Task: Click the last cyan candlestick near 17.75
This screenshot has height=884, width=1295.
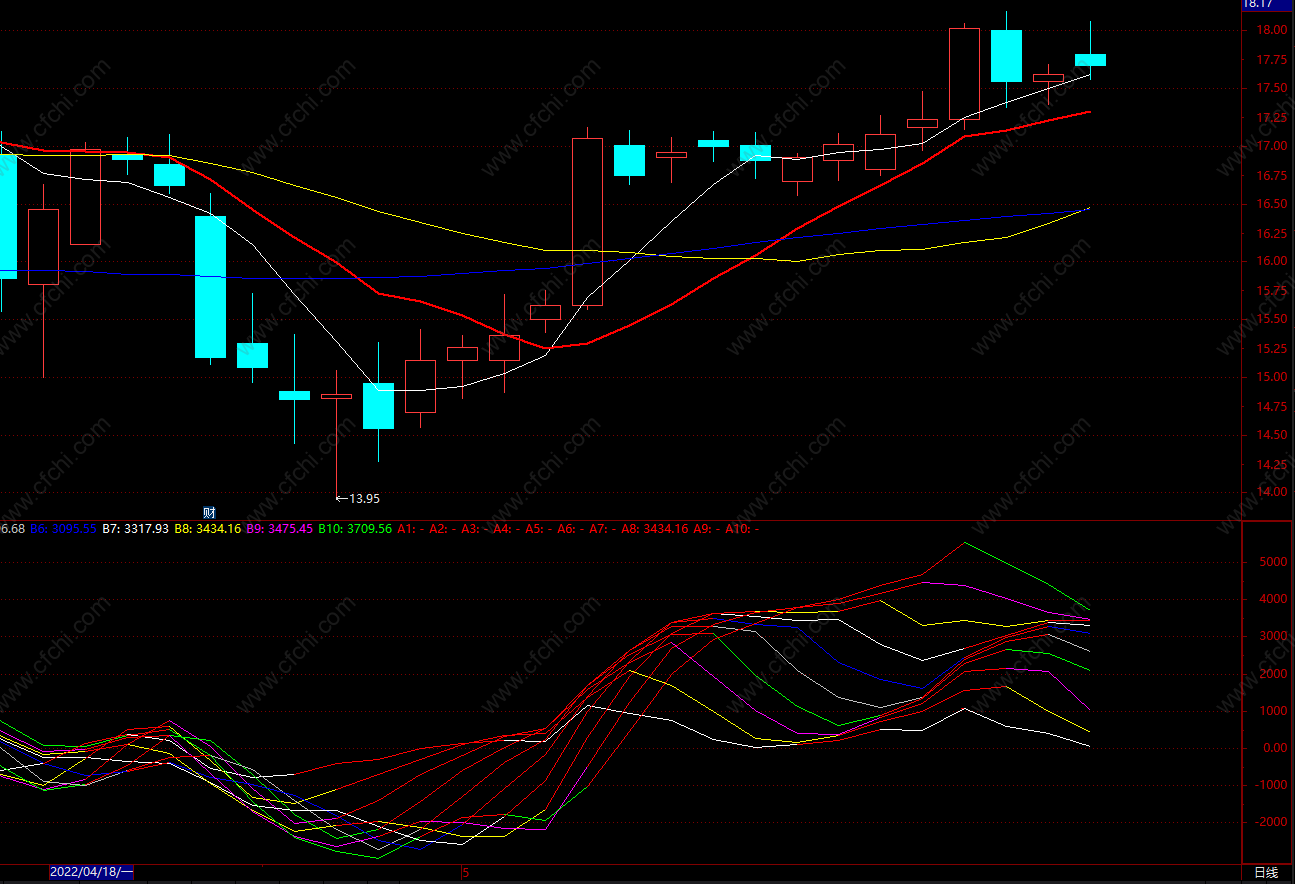Action: coord(1090,60)
